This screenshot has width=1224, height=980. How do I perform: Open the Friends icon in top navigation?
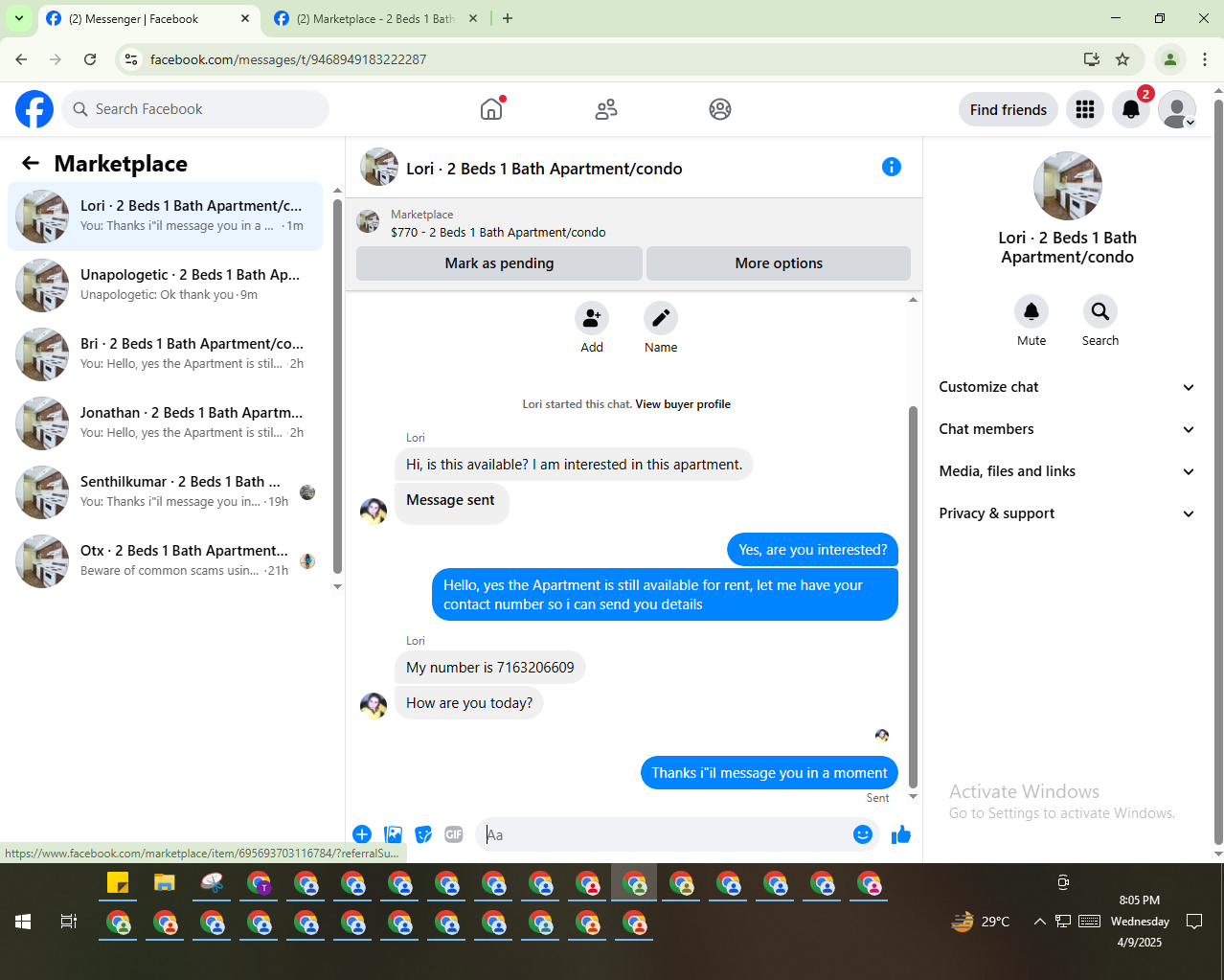(x=606, y=109)
